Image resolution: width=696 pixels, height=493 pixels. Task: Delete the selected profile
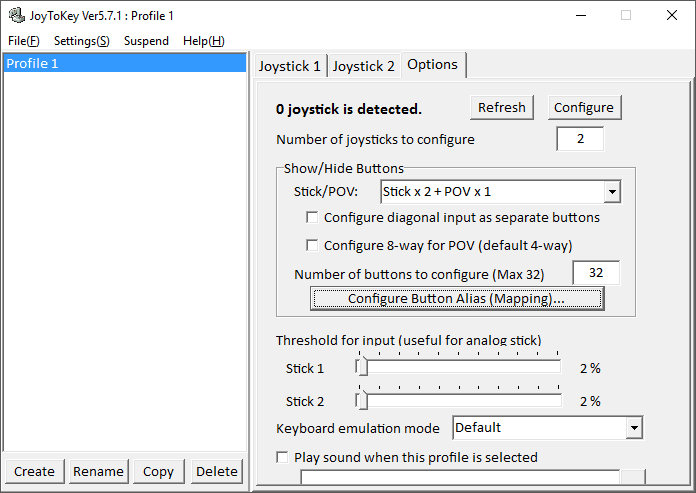pyautogui.click(x=217, y=471)
